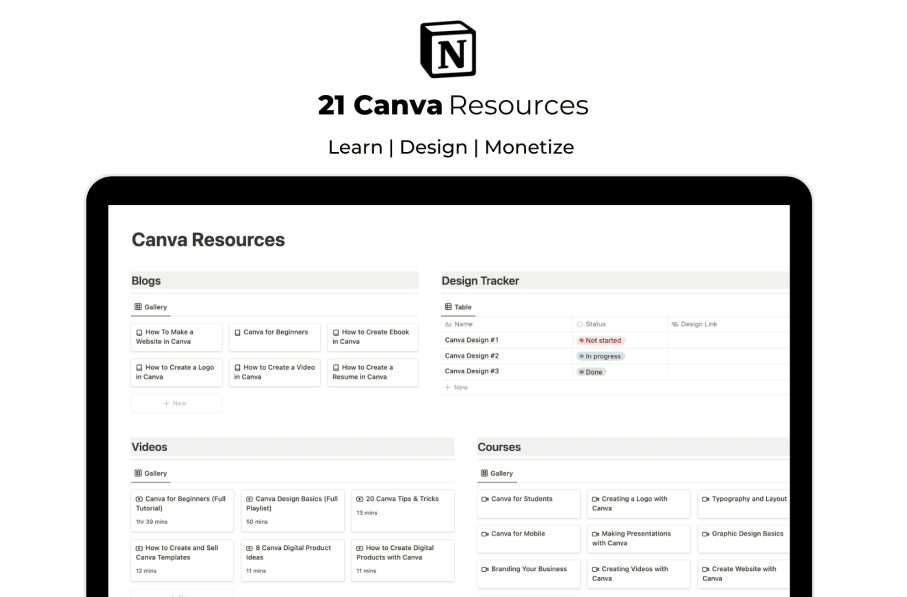This screenshot has width=907, height=597.
Task: Open the How to Create Ebook in Canva card
Action: [372, 336]
